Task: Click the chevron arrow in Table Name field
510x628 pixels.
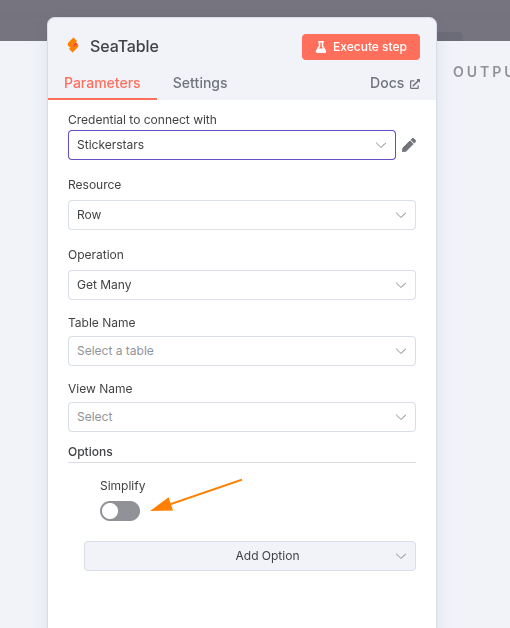Action: (401, 351)
